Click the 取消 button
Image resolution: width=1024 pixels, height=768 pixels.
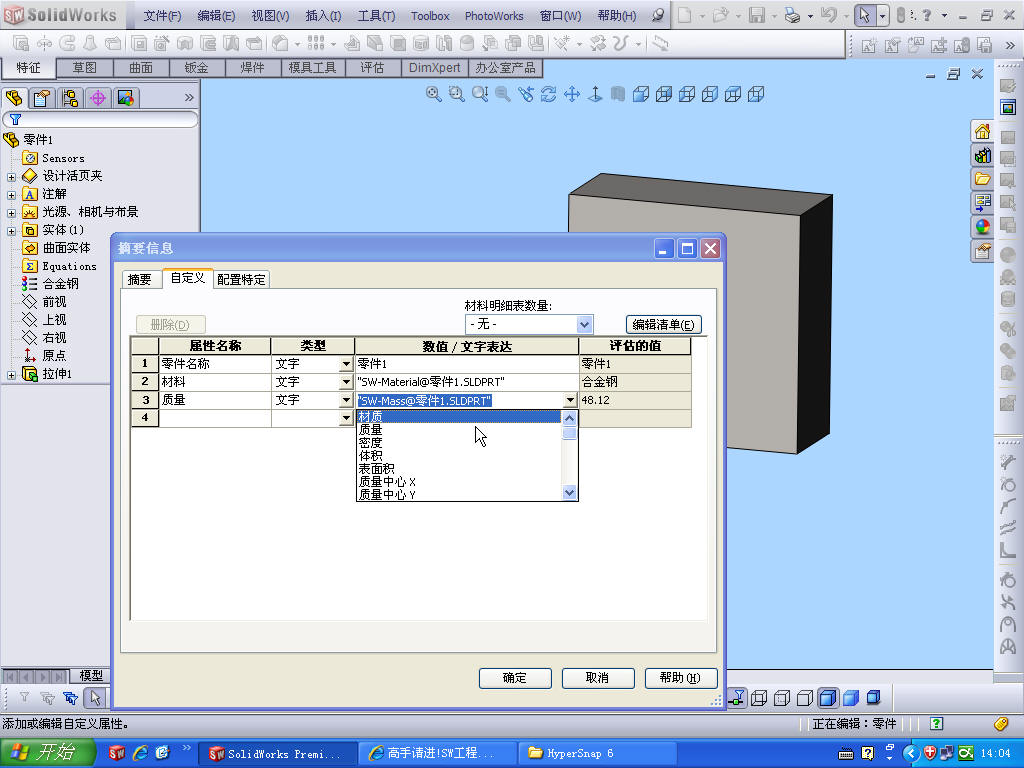click(x=598, y=678)
